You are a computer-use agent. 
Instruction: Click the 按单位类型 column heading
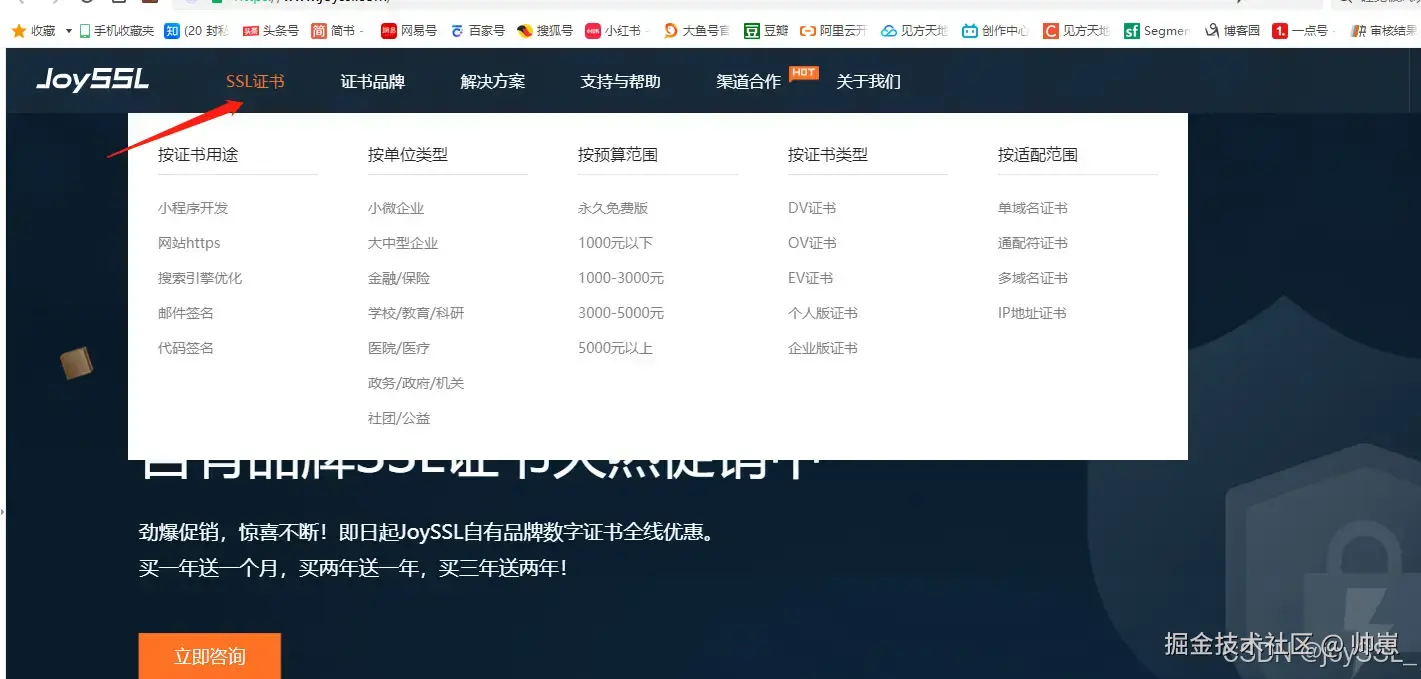pyautogui.click(x=408, y=155)
